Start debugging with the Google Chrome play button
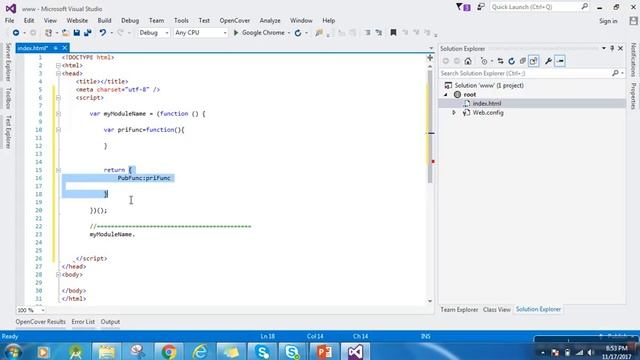The width and height of the screenshot is (640, 360). [259, 33]
